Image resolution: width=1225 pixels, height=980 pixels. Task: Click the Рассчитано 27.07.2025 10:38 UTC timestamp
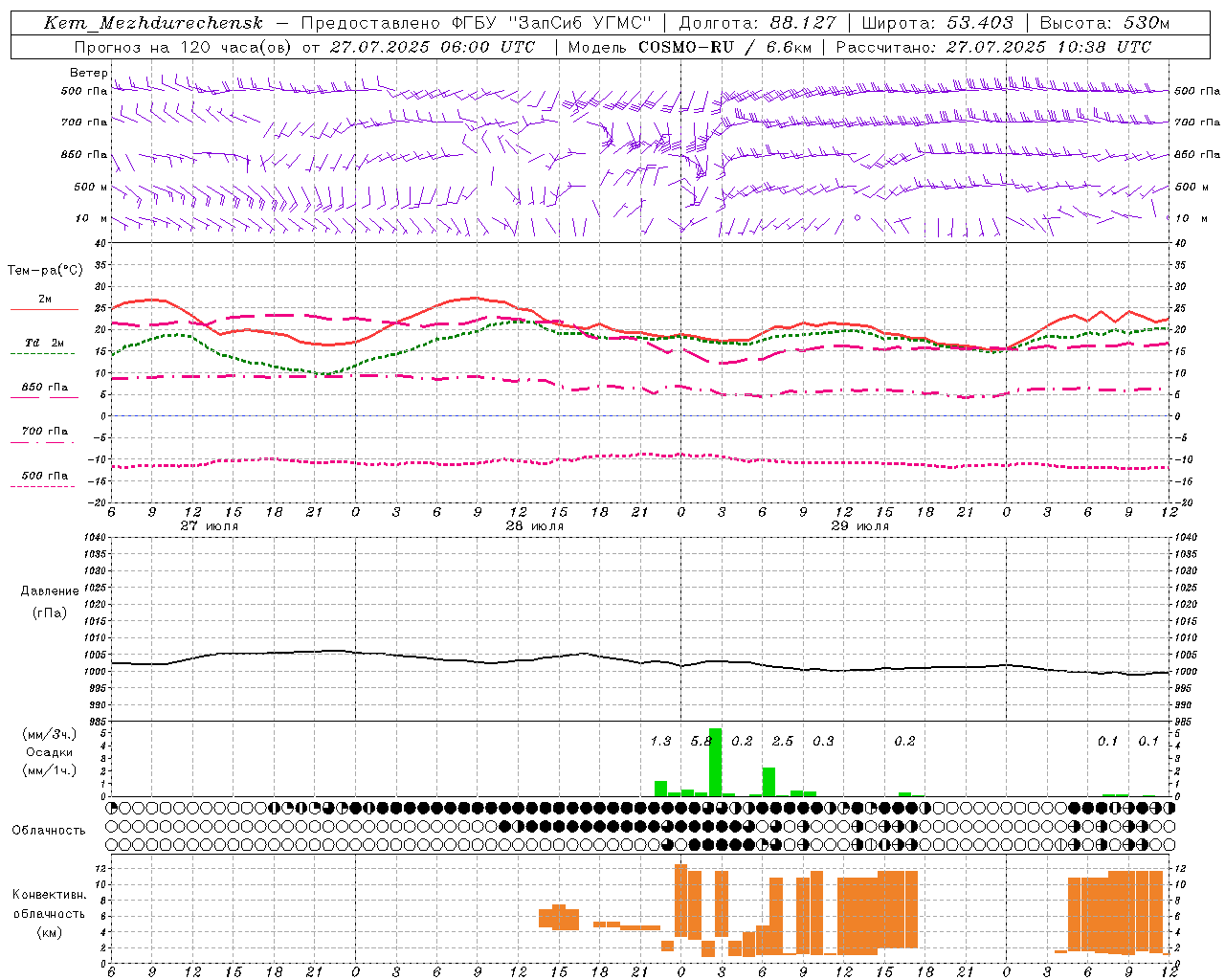pos(993,47)
